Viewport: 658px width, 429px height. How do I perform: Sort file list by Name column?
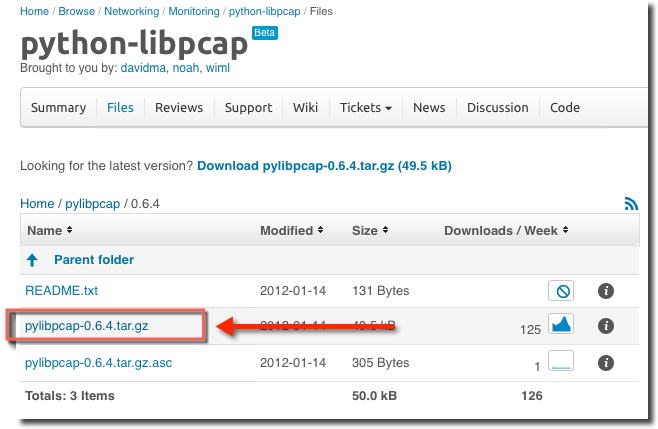50,230
